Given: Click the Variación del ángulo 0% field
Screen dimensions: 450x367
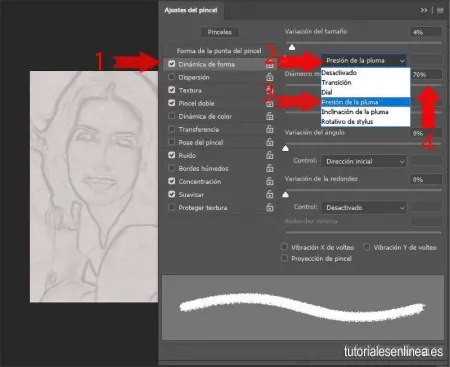Looking at the screenshot, I should coord(426,133).
